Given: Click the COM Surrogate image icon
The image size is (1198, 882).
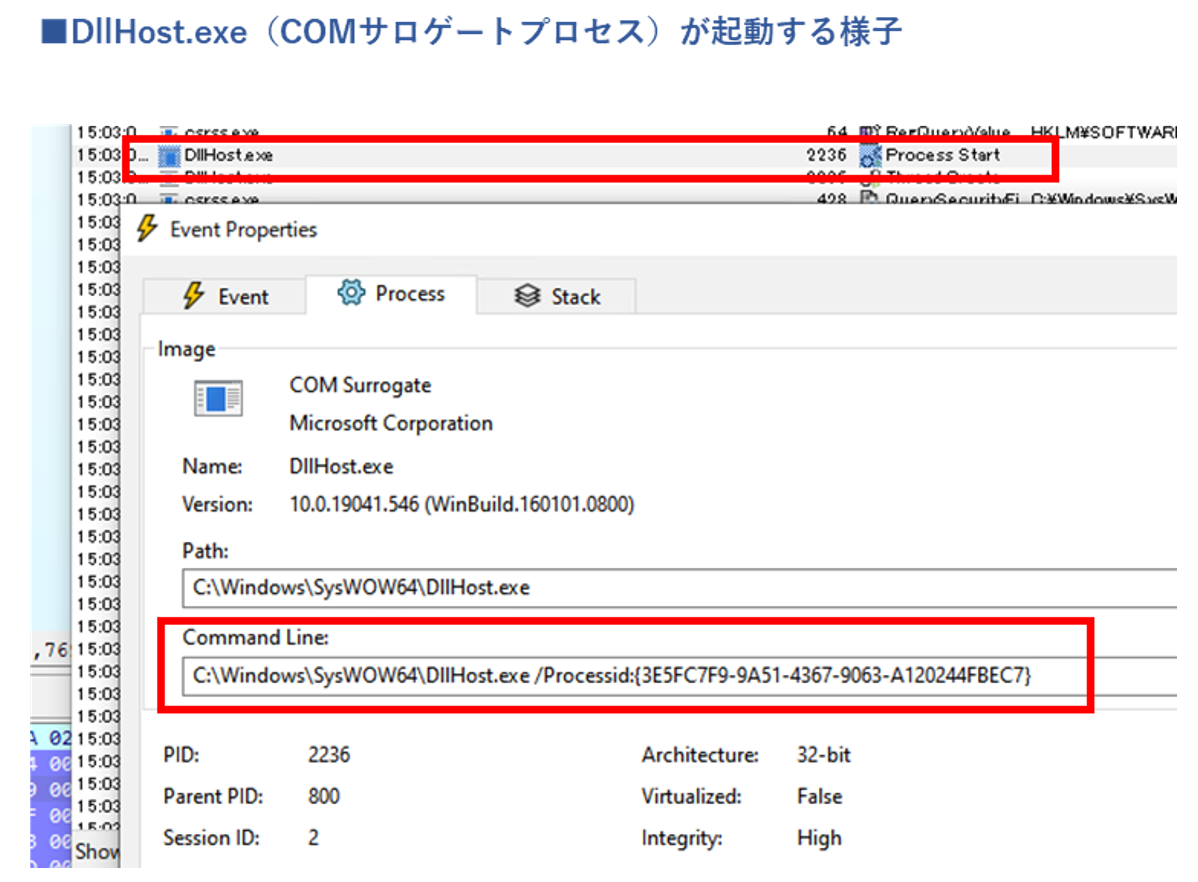Looking at the screenshot, I should [218, 399].
